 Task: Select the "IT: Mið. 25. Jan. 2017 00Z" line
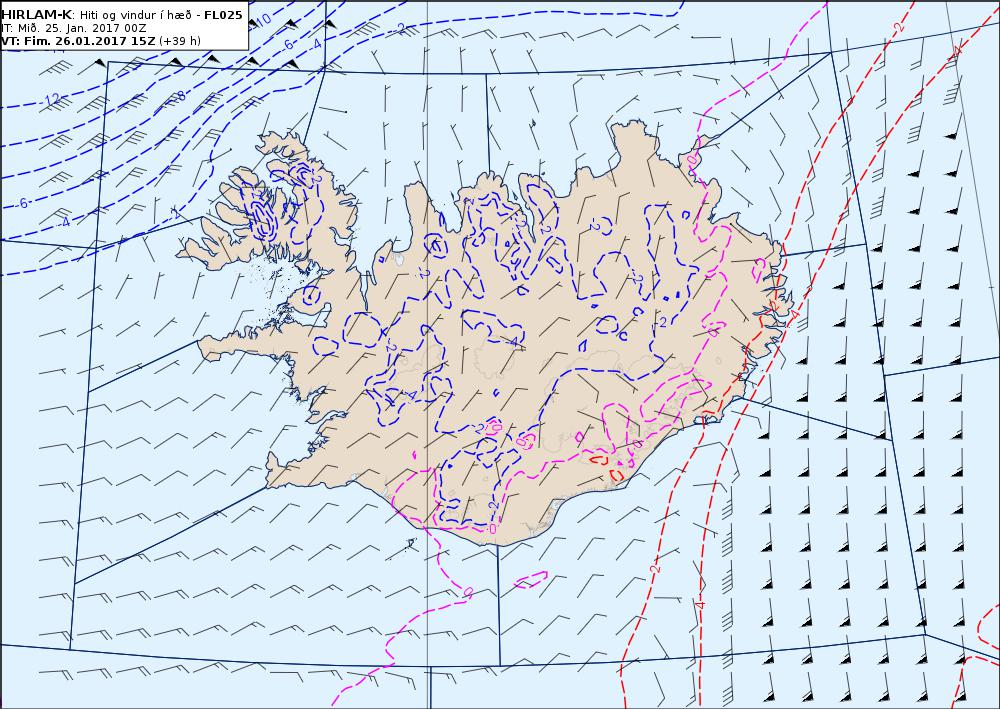74,28
